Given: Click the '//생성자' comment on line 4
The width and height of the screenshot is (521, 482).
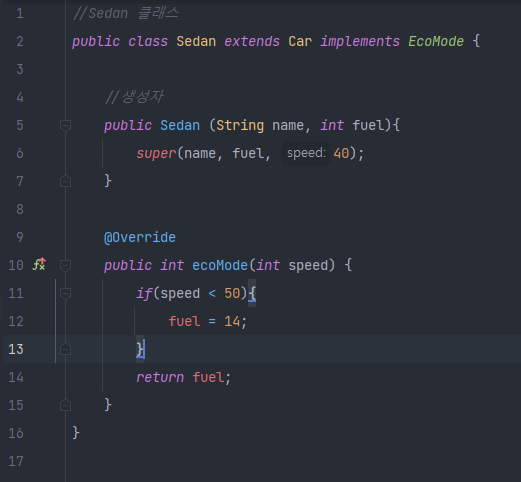Looking at the screenshot, I should (x=134, y=97).
